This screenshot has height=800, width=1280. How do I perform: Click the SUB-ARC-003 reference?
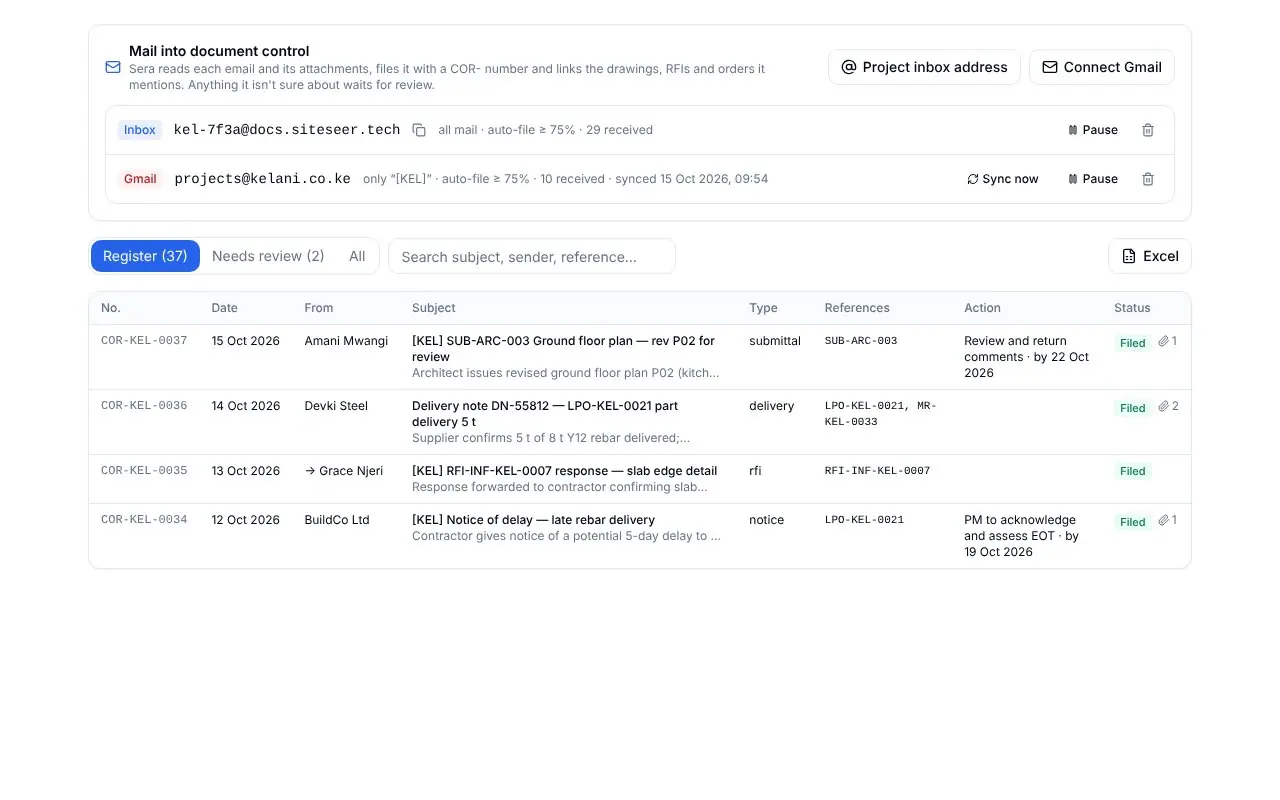pos(861,341)
